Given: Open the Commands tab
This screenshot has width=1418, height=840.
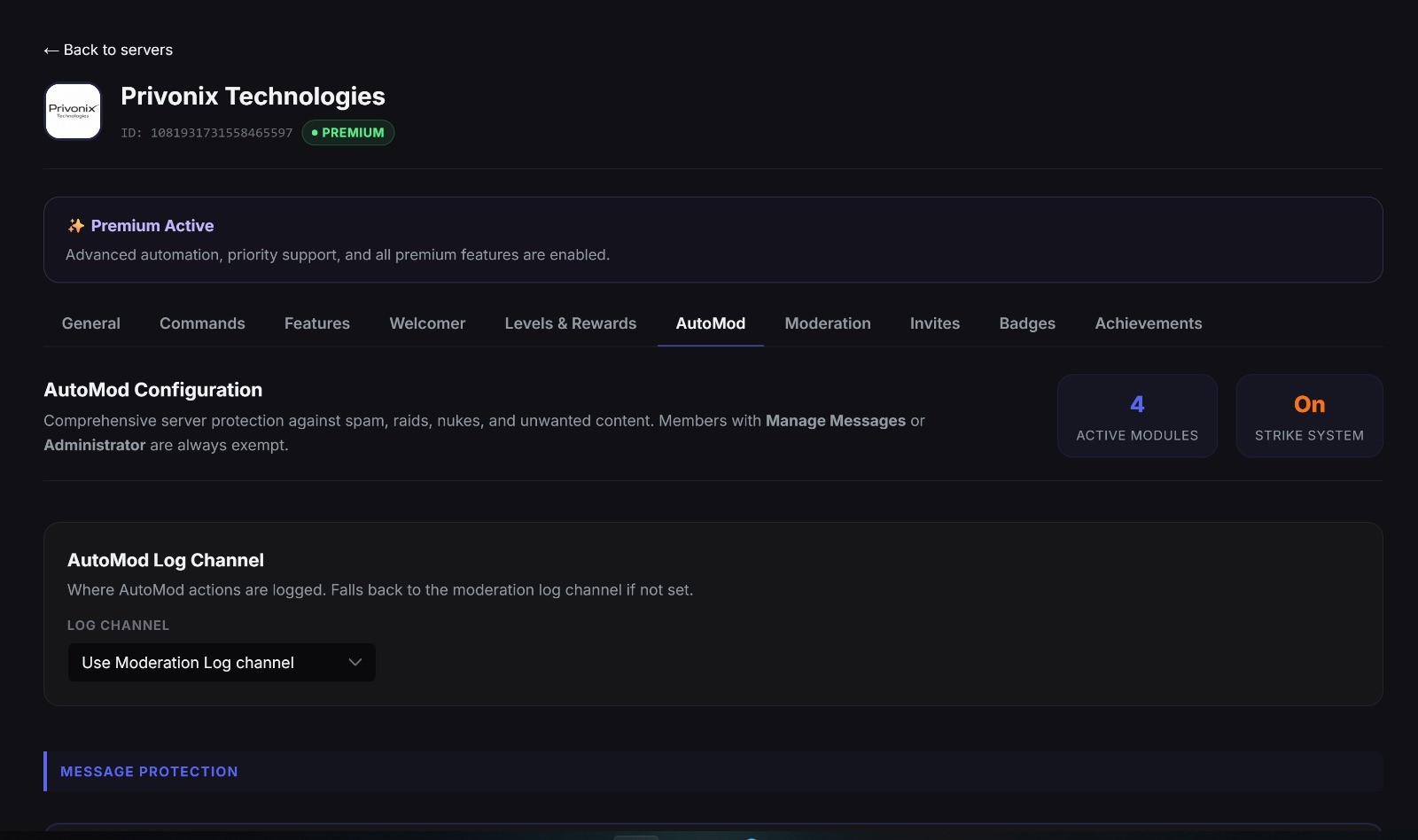Looking at the screenshot, I should (201, 323).
